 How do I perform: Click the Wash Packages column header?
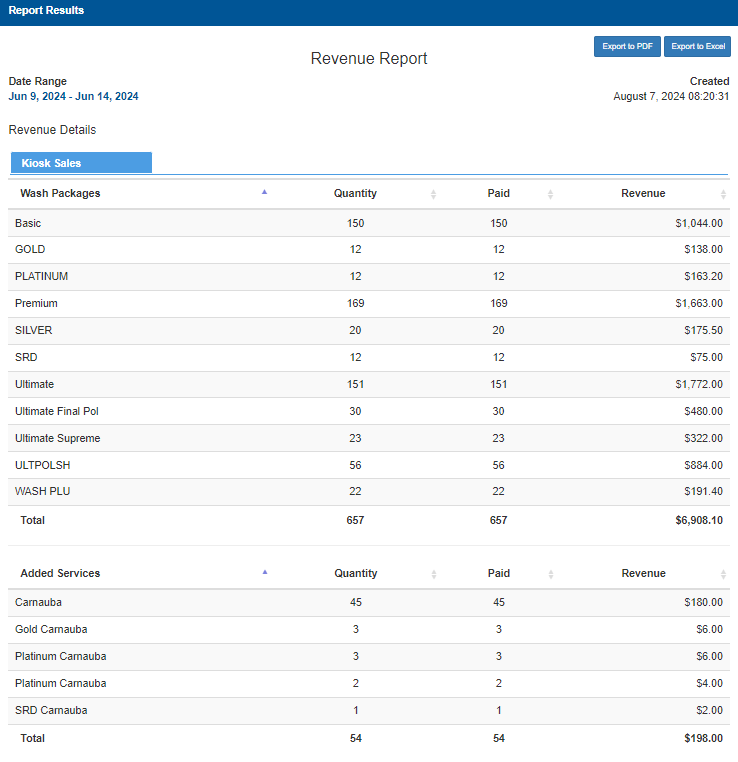click(60, 193)
